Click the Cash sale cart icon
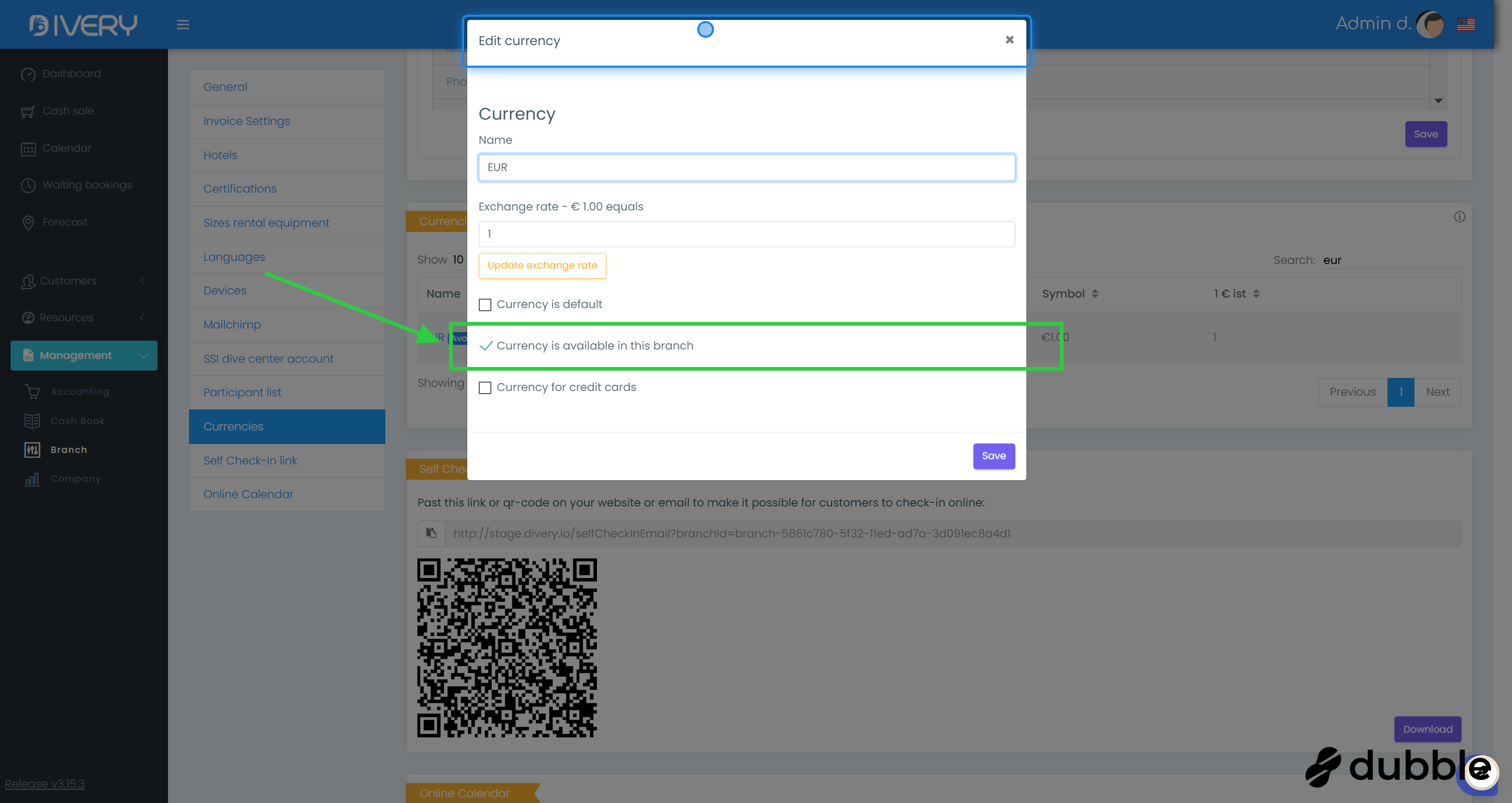This screenshot has height=803, width=1512. coord(28,111)
